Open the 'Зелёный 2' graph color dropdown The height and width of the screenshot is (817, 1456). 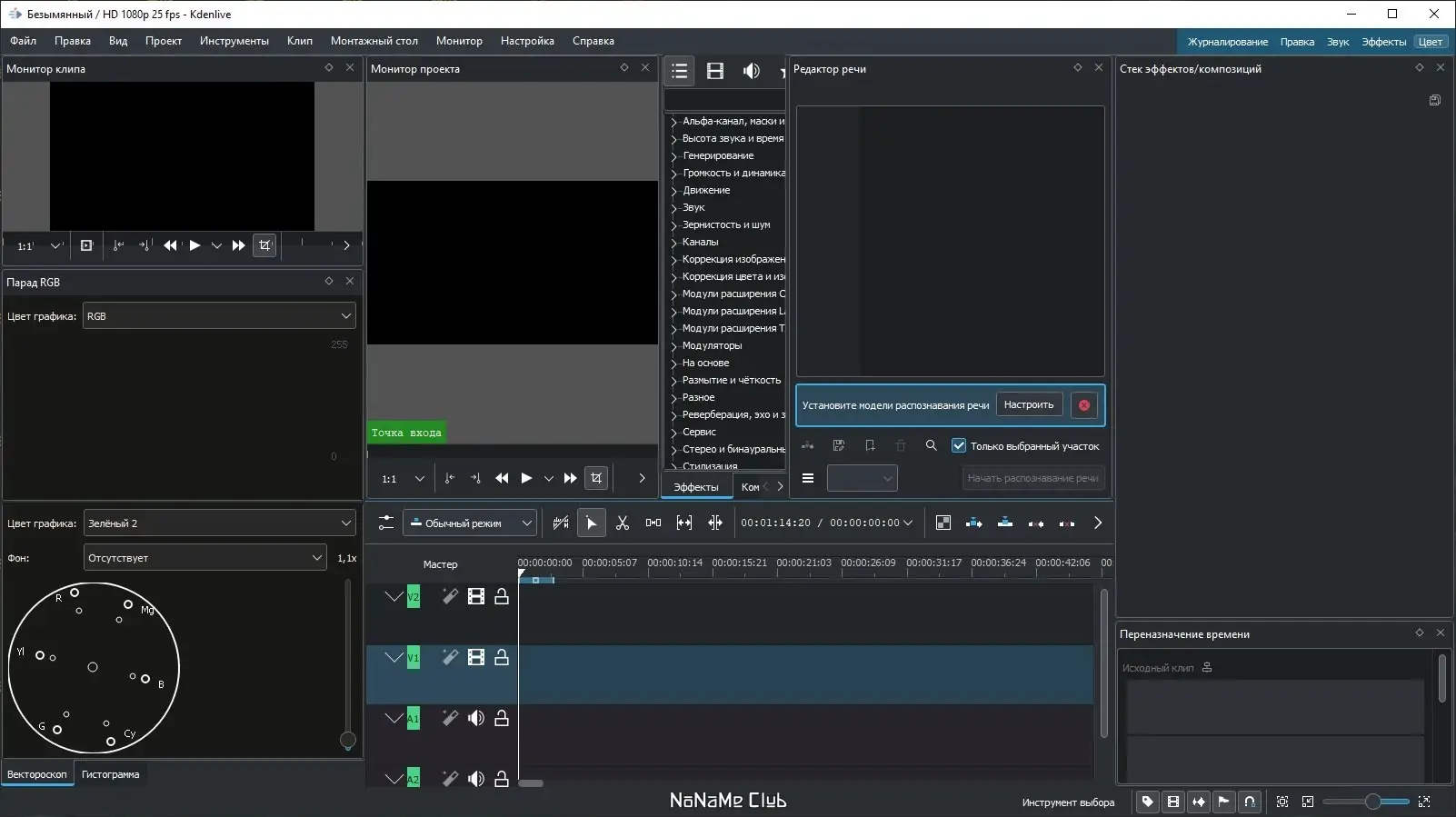pyautogui.click(x=219, y=523)
